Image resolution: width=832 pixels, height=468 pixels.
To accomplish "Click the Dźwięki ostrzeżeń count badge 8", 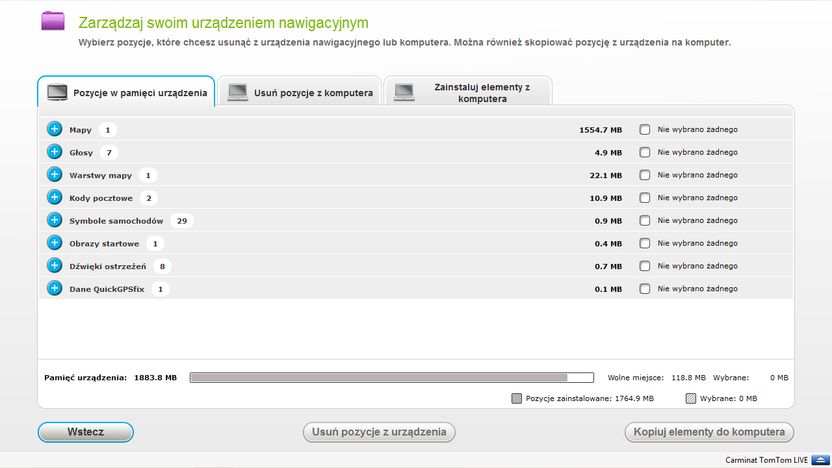I will pos(162,266).
